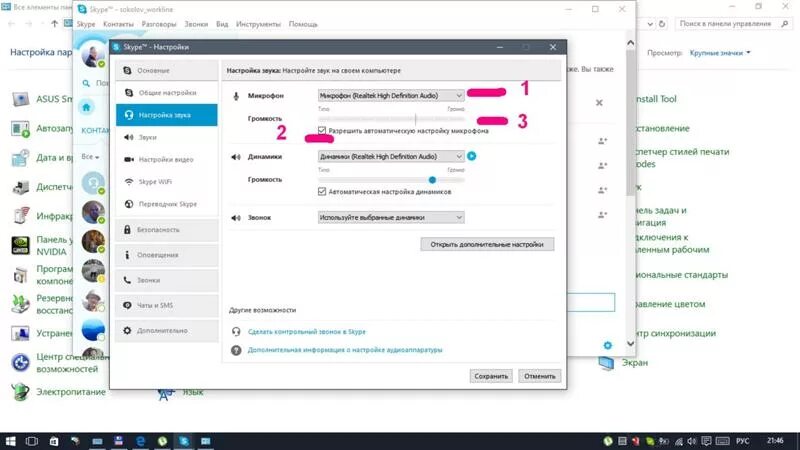Click headset icon near test call
Viewport: 800px width, 450px height.
[x=236, y=332]
